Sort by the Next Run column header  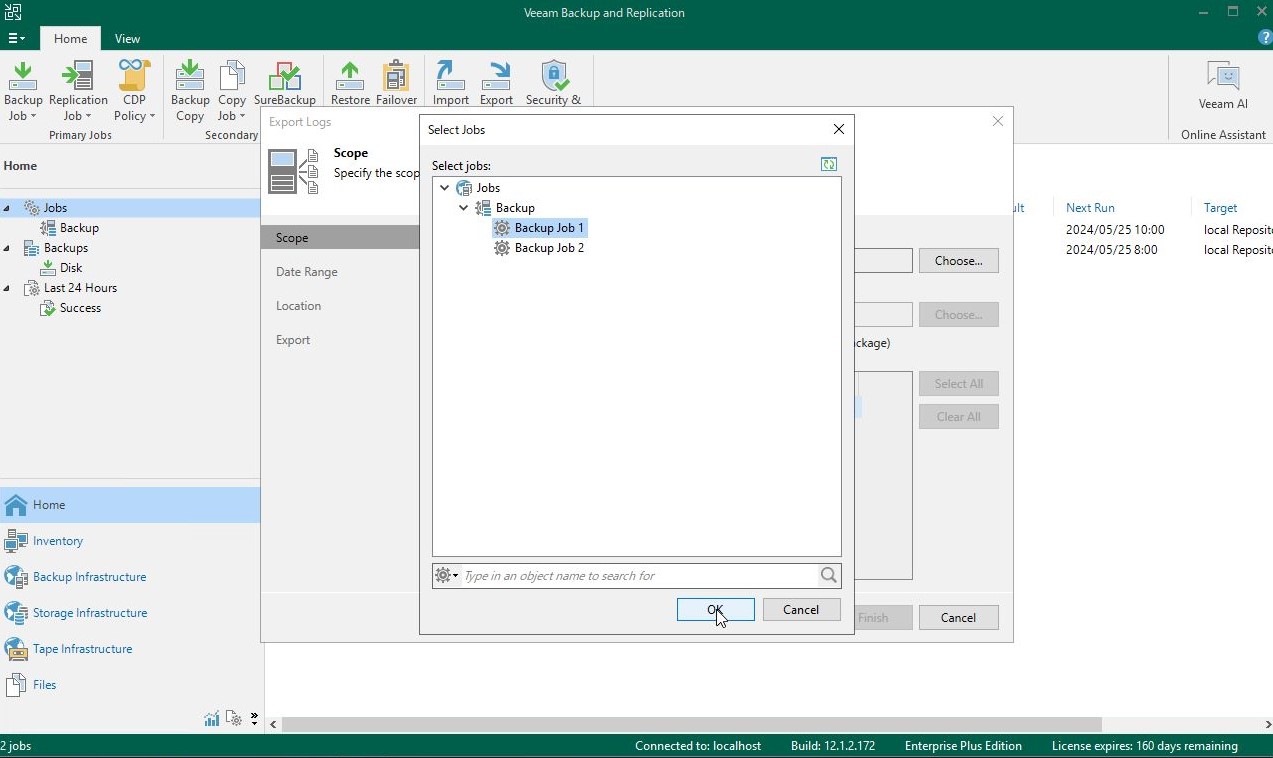click(x=1090, y=208)
